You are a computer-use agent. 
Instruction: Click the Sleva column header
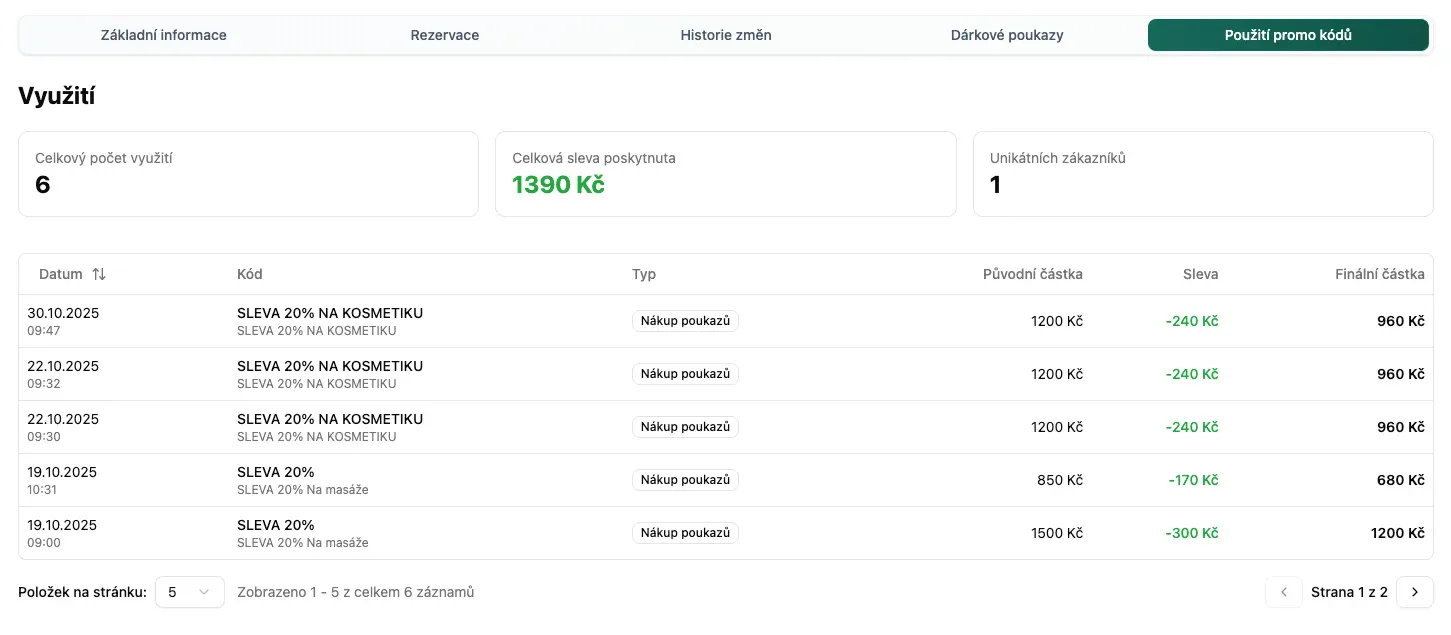tap(1200, 274)
